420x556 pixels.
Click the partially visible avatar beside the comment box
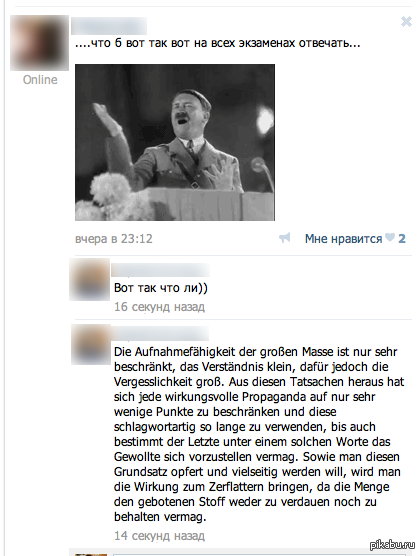(x=91, y=554)
